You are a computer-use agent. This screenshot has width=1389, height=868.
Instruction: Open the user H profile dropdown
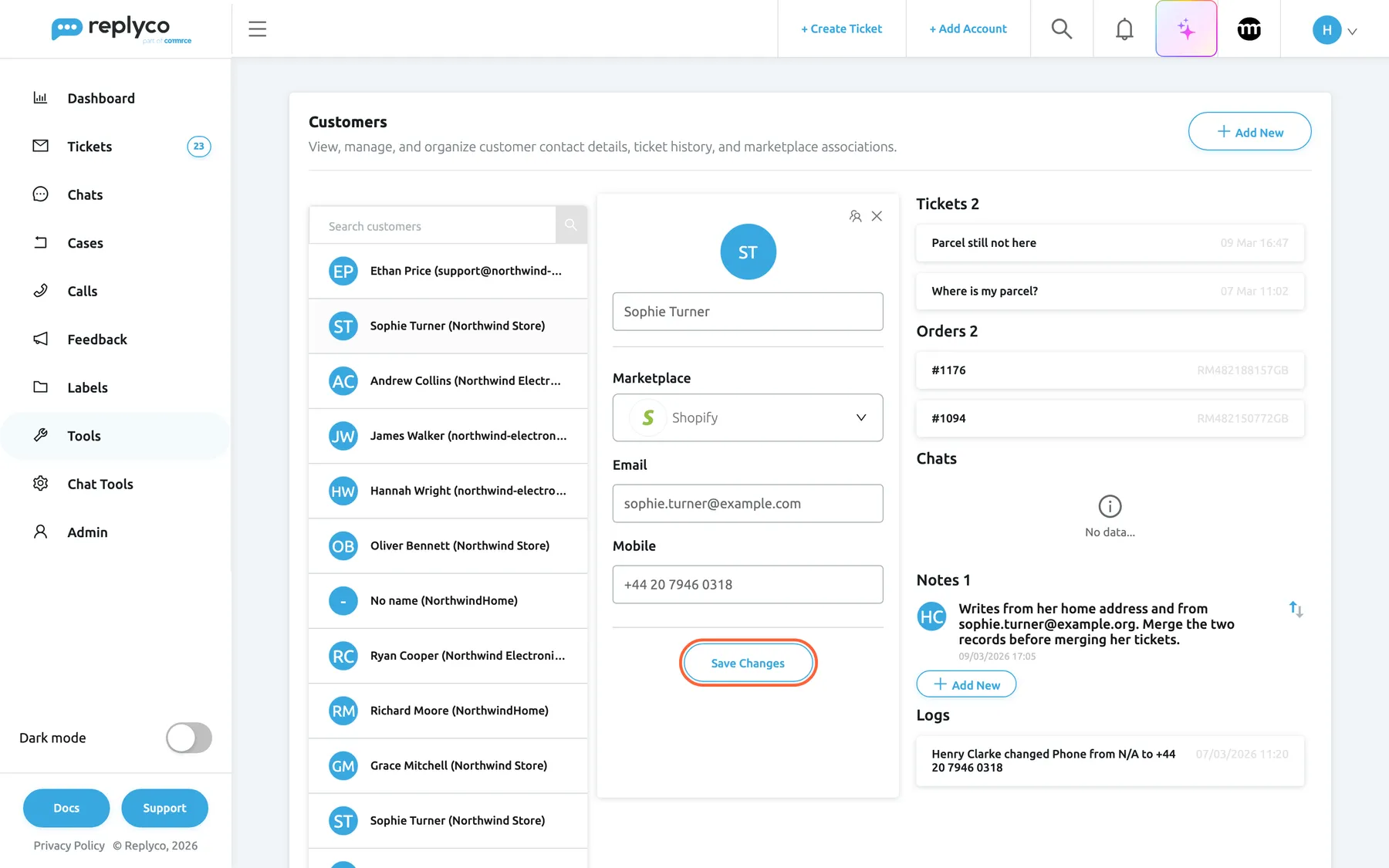point(1334,30)
